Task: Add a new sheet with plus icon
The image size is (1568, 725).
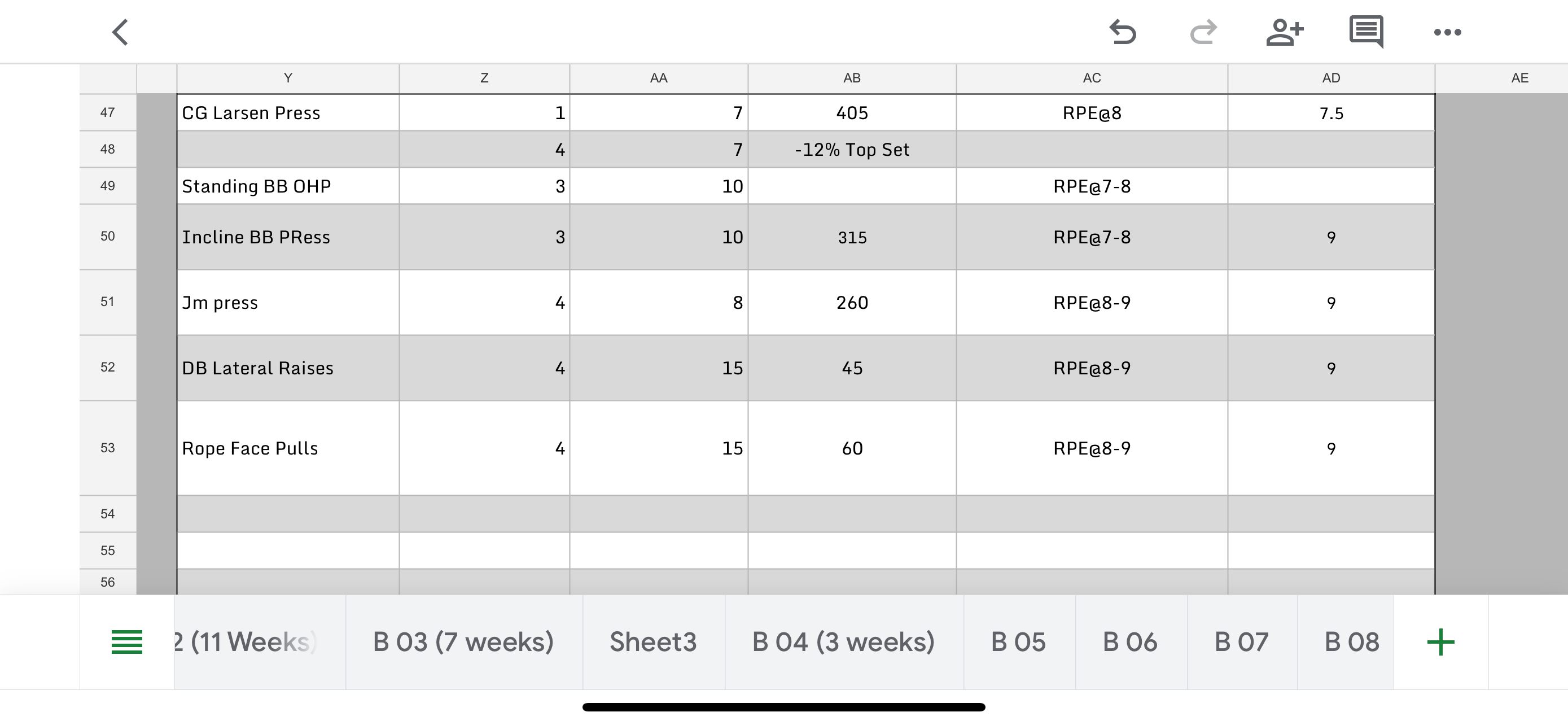Action: pos(1440,641)
